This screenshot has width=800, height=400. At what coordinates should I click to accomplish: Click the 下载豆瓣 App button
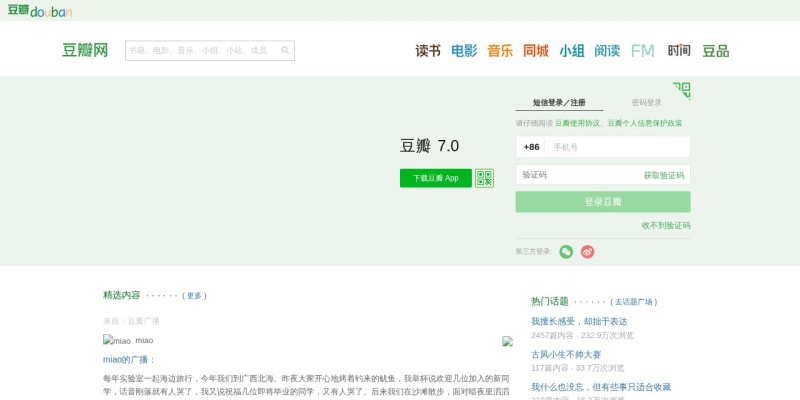(x=436, y=178)
